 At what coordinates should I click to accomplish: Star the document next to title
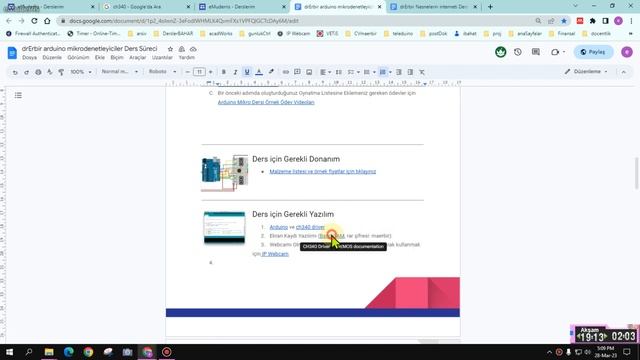(170, 49)
